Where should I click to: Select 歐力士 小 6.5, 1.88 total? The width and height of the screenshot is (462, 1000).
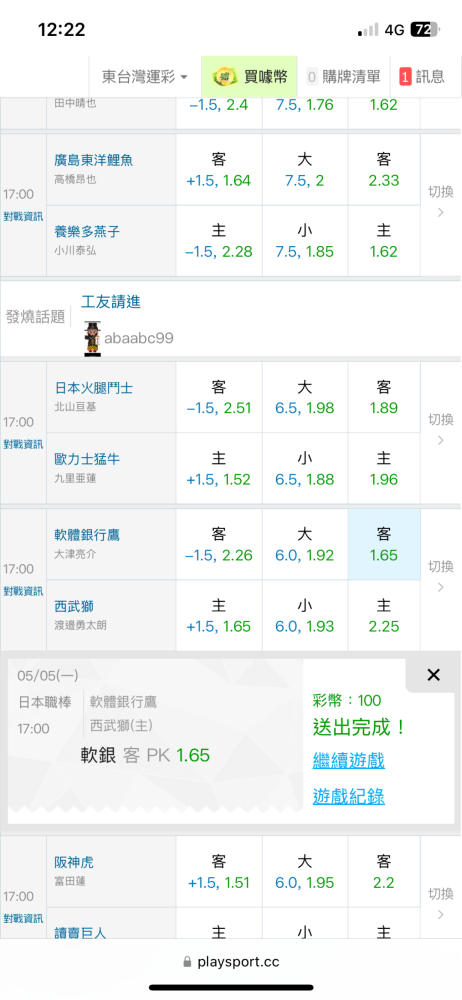[305, 469]
